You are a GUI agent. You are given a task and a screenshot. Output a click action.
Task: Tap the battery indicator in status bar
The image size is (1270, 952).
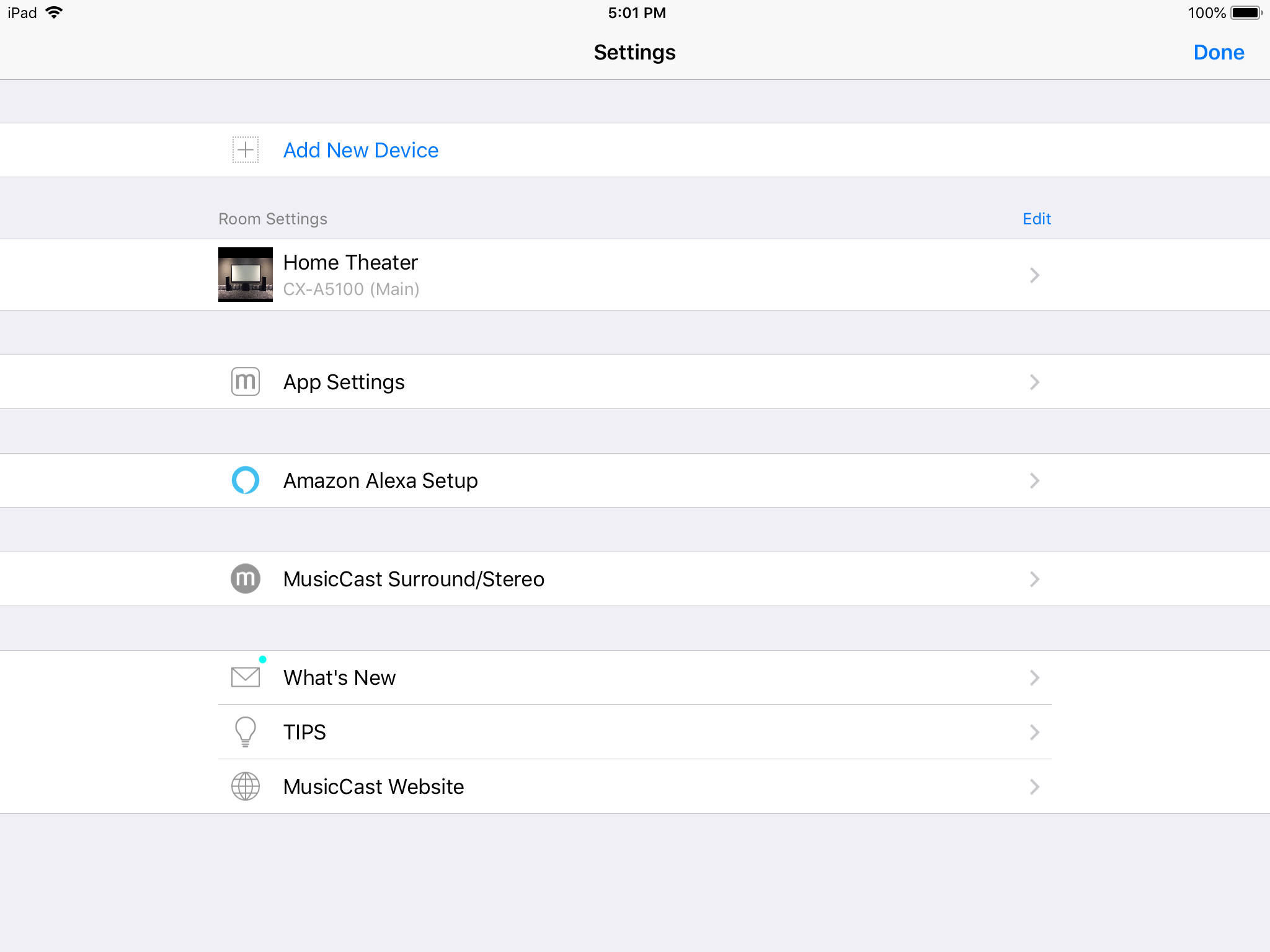[x=1246, y=12]
